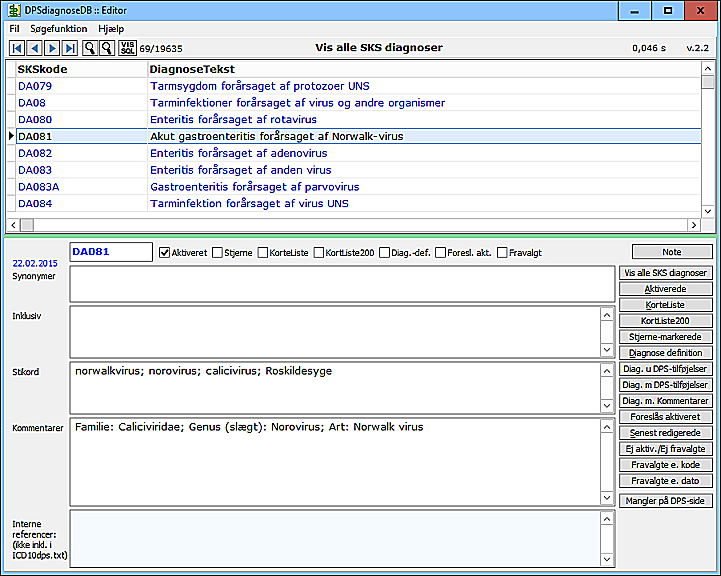Click the grid's horizontal scroll right arrow
This screenshot has width=721, height=576.
coord(694,225)
